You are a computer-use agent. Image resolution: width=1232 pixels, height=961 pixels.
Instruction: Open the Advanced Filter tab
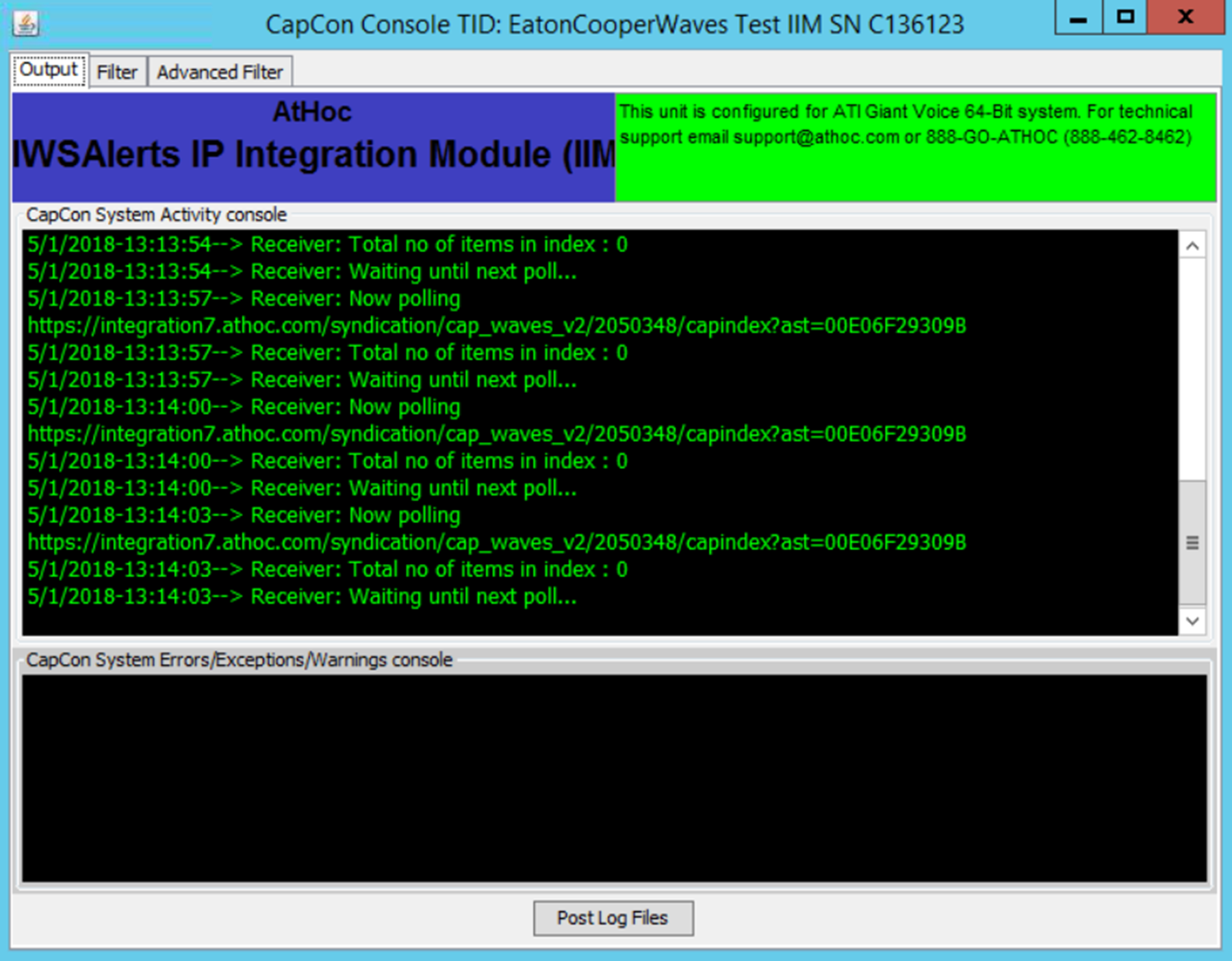[x=220, y=72]
